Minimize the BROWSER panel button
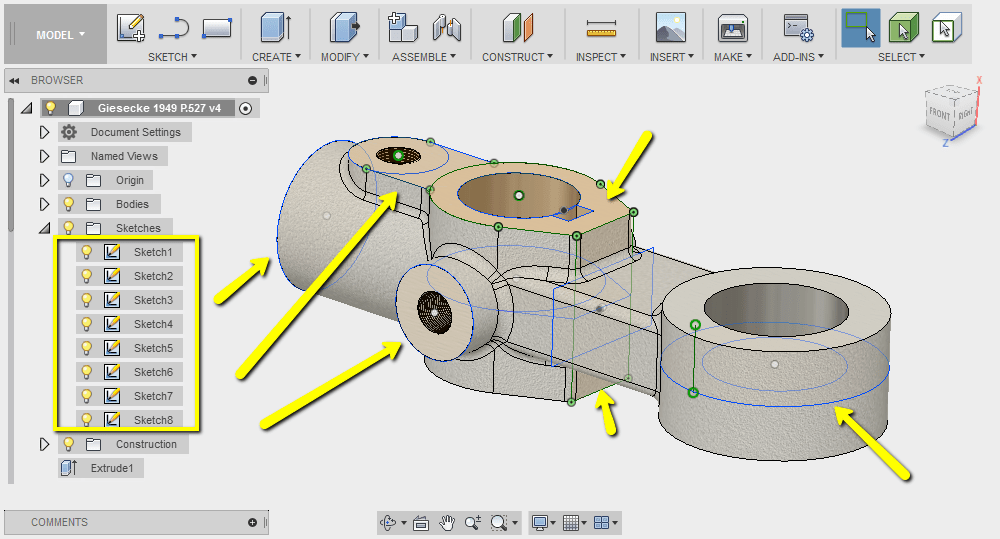The width and height of the screenshot is (1000, 539). pyautogui.click(x=253, y=80)
